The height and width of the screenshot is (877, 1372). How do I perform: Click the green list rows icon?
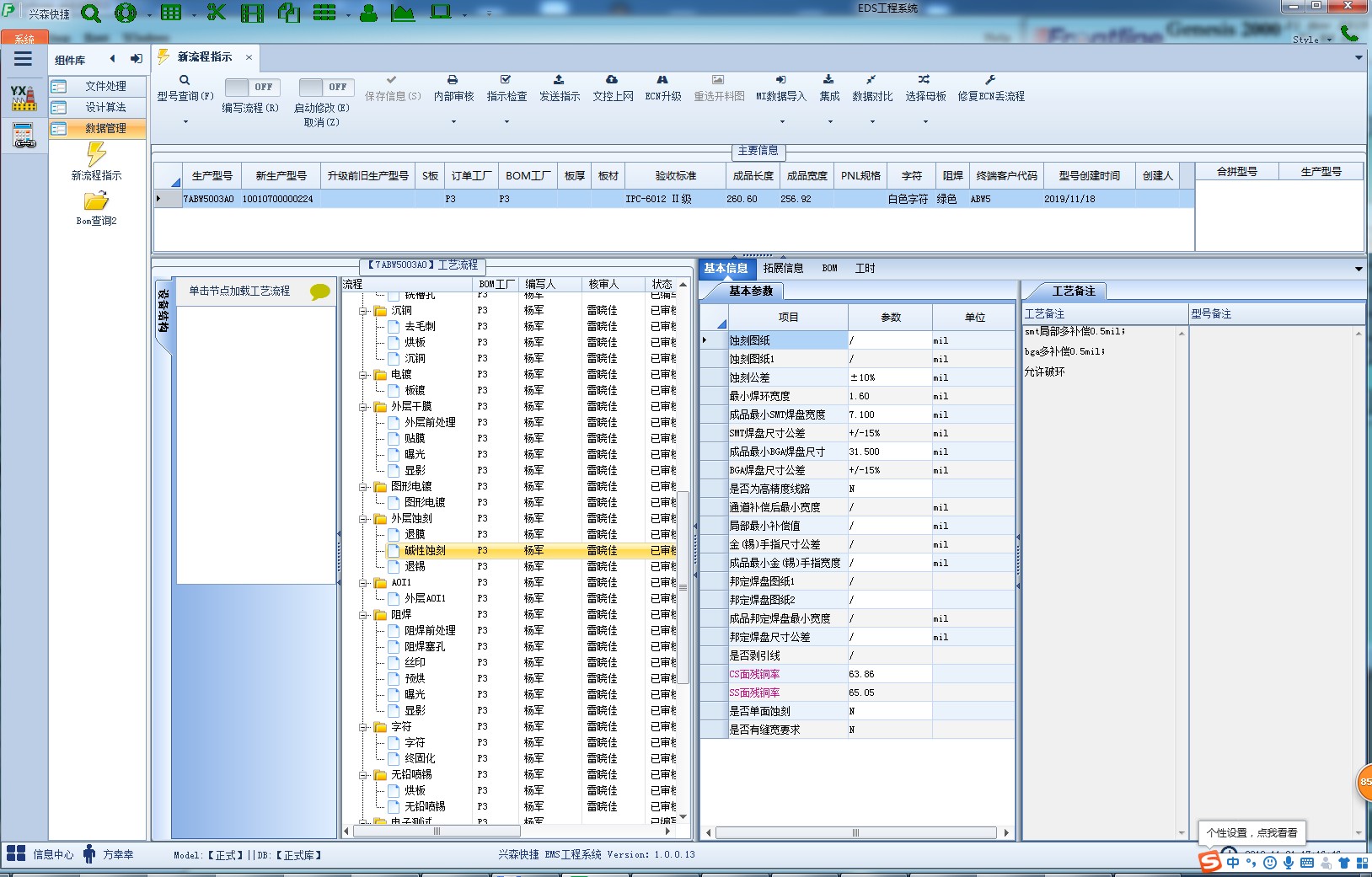pos(324,13)
